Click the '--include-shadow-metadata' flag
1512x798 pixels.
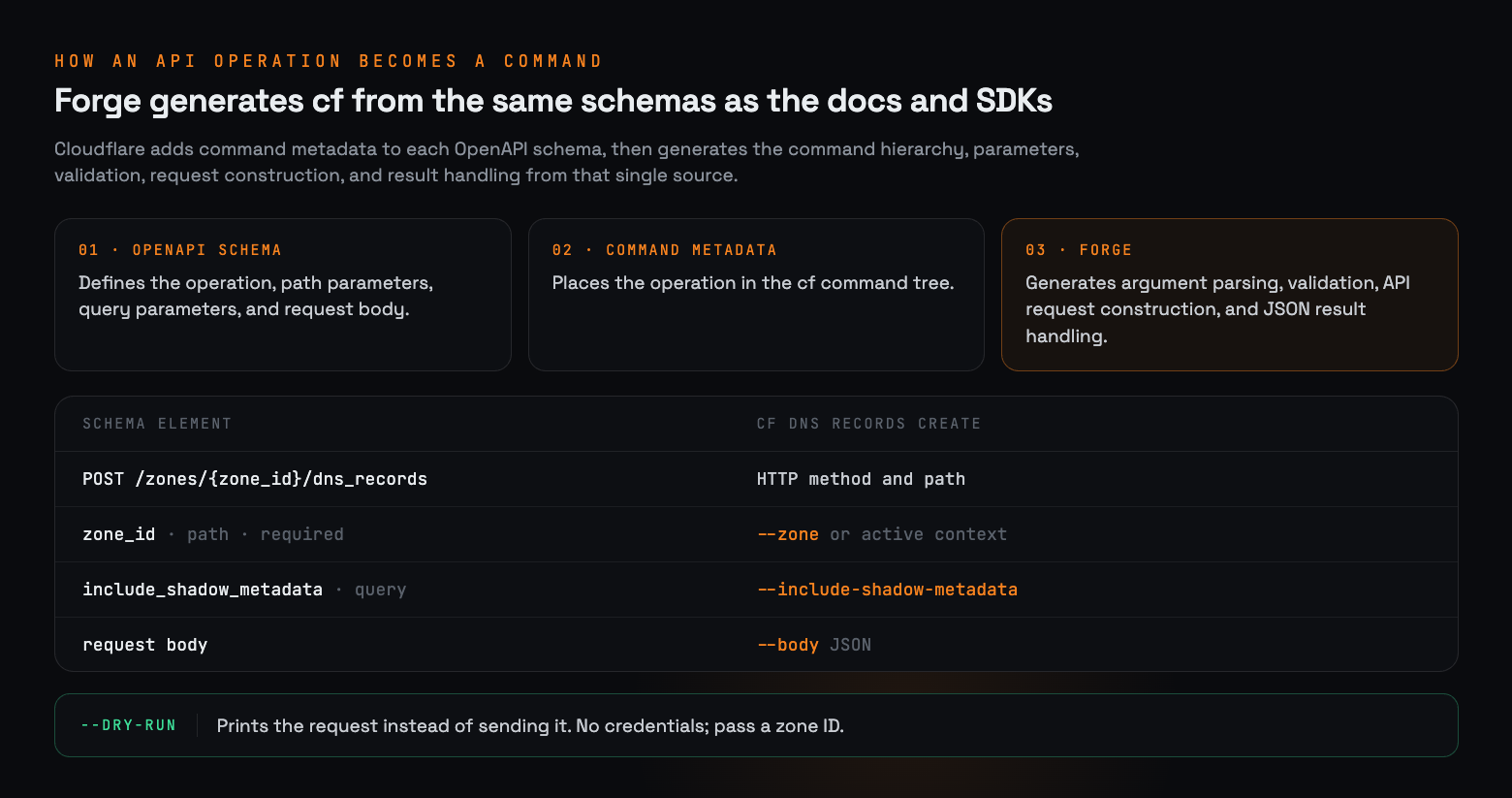point(887,590)
